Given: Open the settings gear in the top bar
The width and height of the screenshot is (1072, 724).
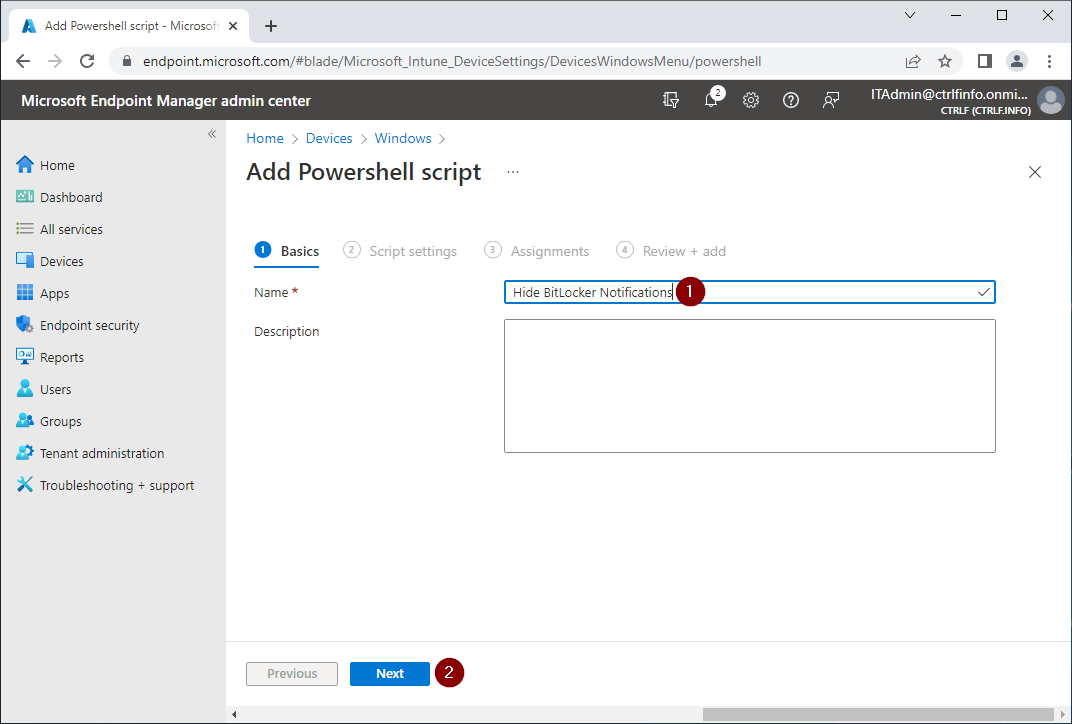Looking at the screenshot, I should pos(751,100).
